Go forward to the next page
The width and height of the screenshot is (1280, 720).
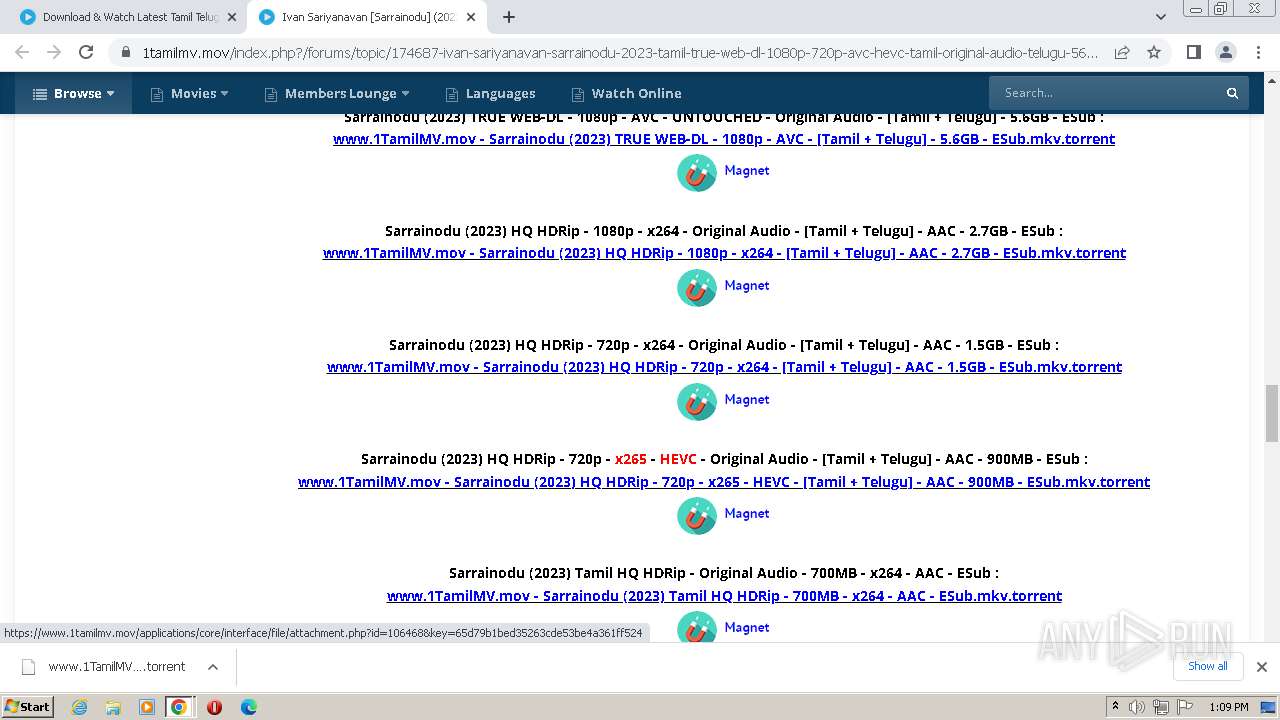pos(54,52)
